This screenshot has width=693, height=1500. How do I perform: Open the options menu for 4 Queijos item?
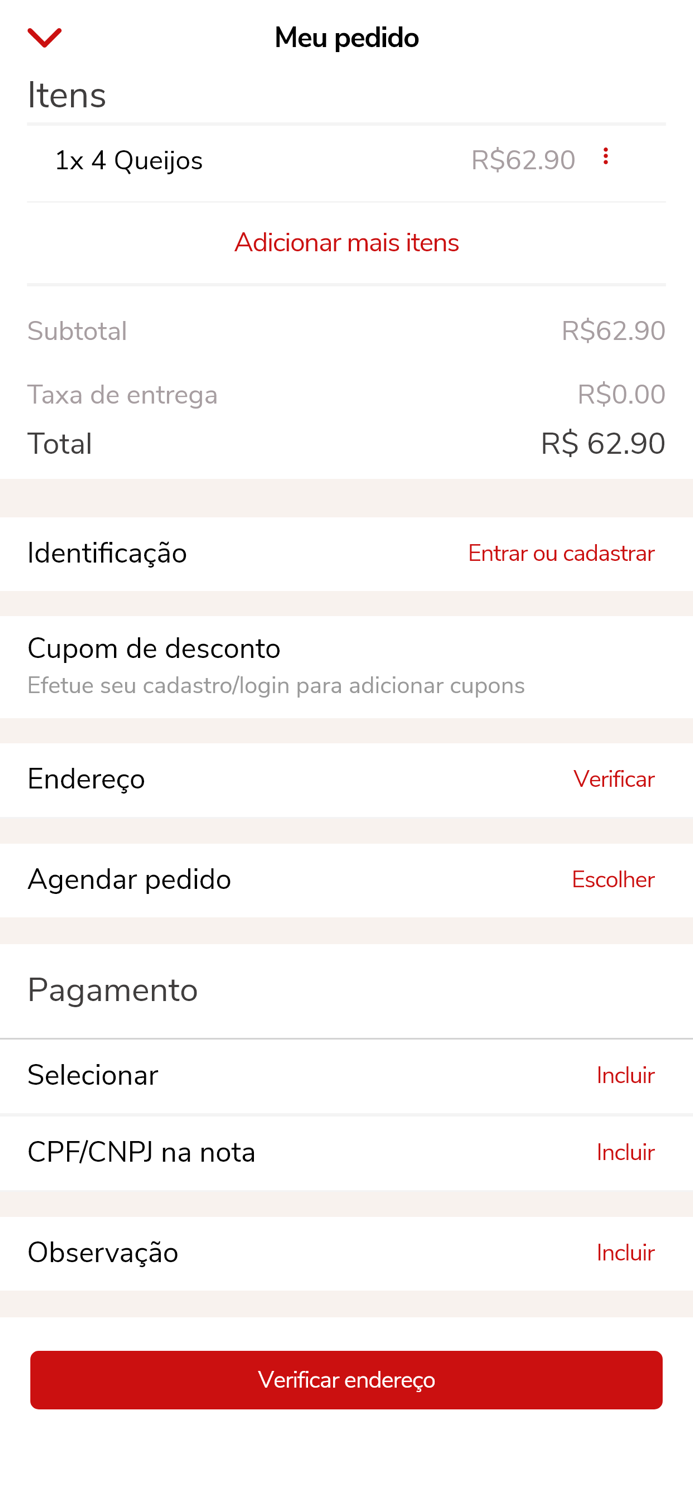[606, 157]
